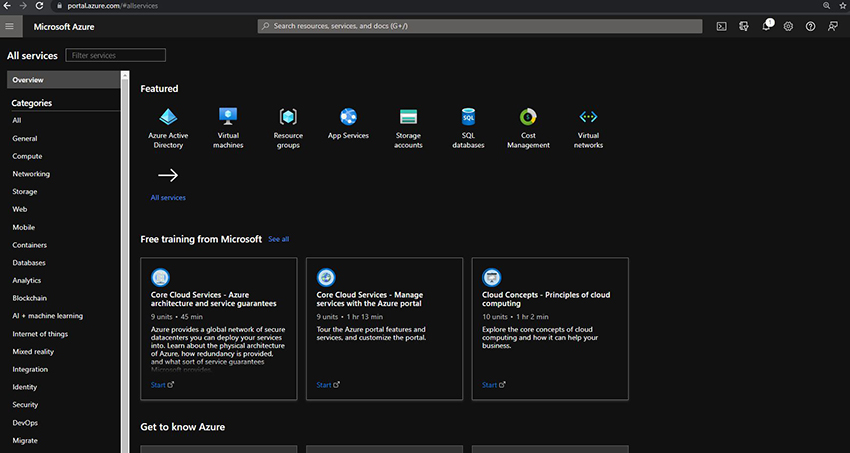Open Cost Management icon
This screenshot has height=453, width=850.
(x=528, y=117)
